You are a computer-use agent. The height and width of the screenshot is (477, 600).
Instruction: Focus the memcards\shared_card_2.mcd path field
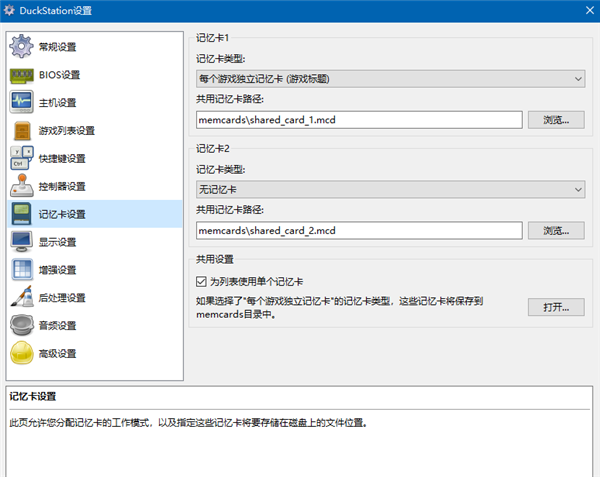point(359,230)
